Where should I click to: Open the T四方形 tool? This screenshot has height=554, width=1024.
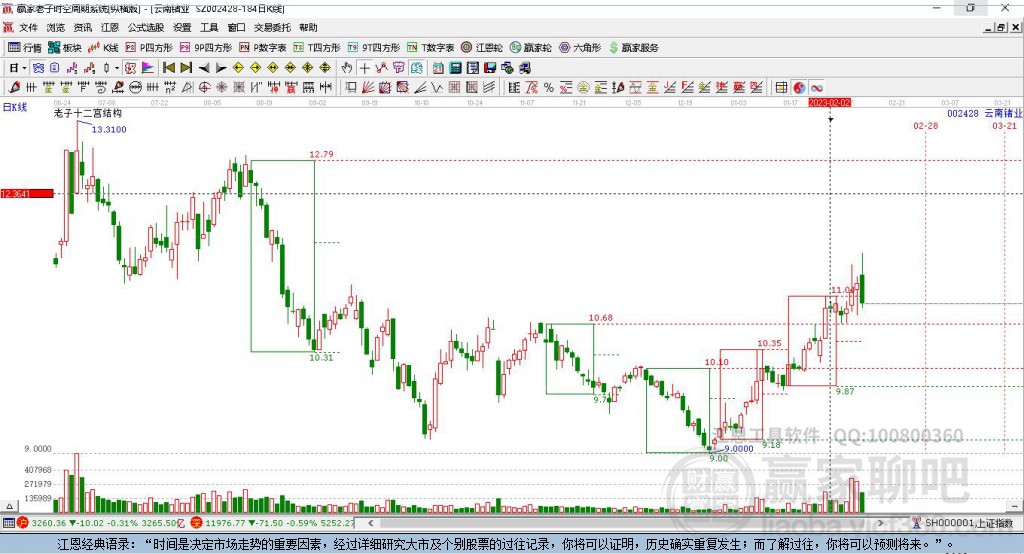coord(317,48)
